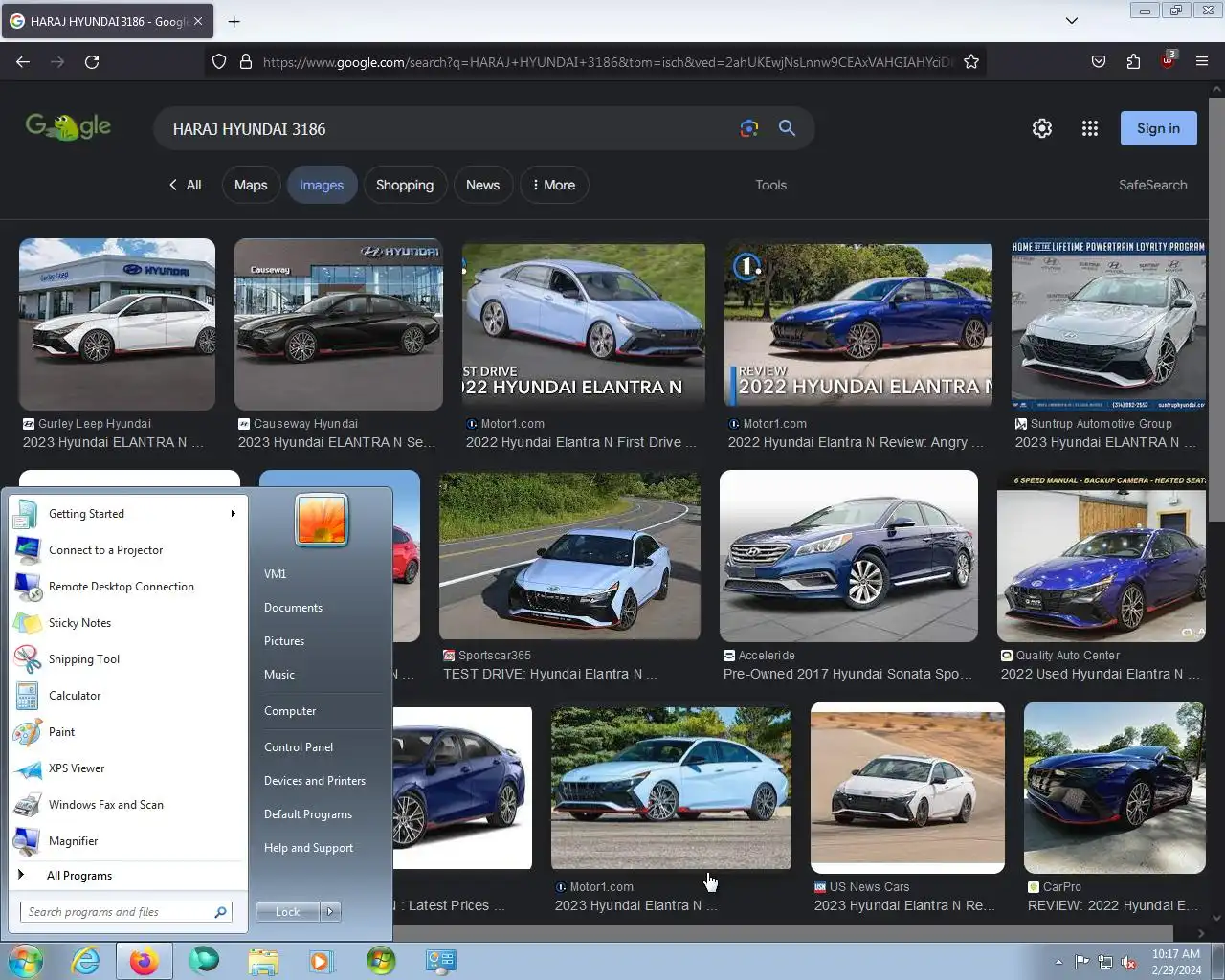Click the padlock site info icon

click(x=246, y=61)
